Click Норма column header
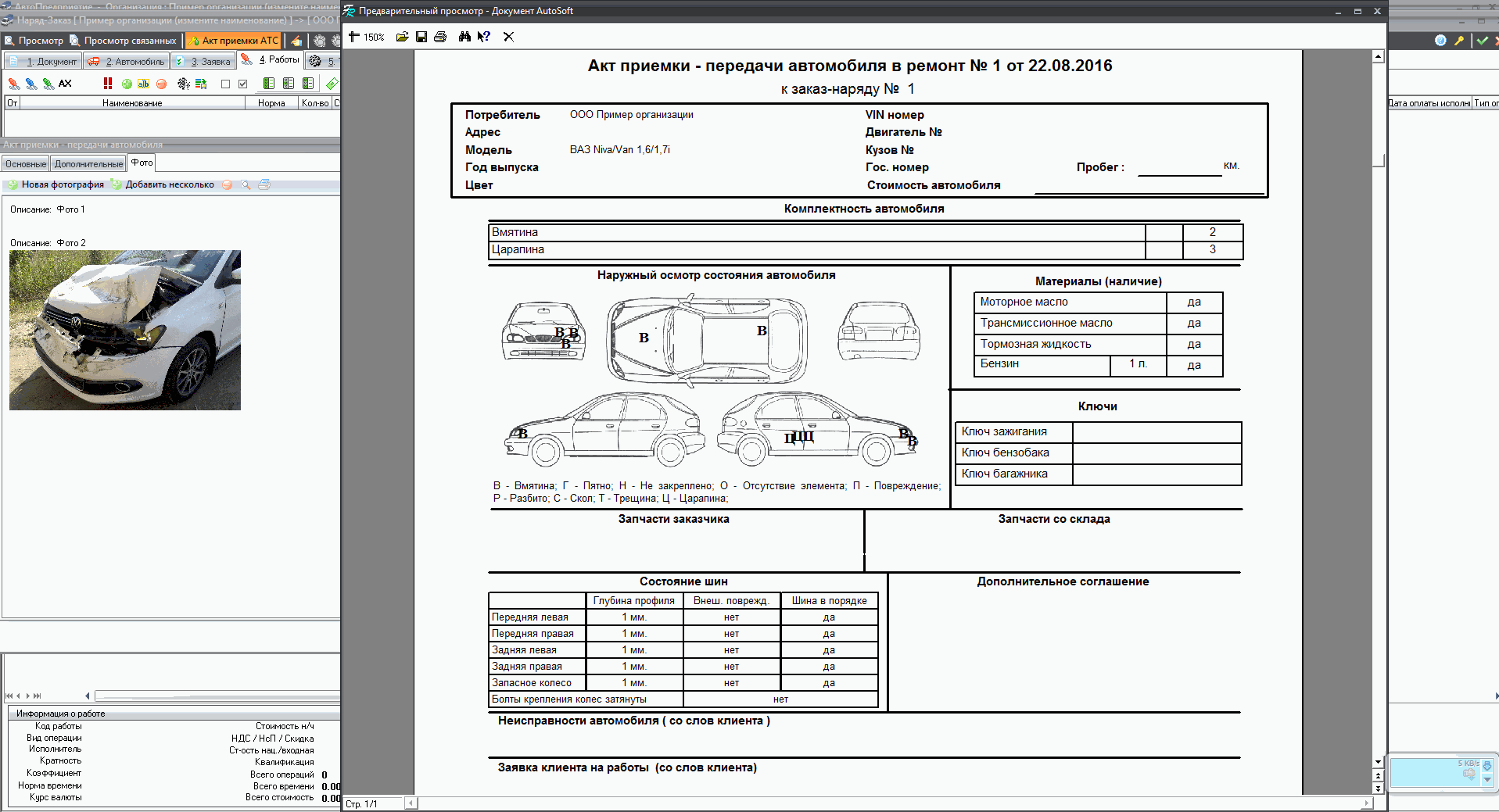The height and width of the screenshot is (812, 1499). click(x=271, y=103)
